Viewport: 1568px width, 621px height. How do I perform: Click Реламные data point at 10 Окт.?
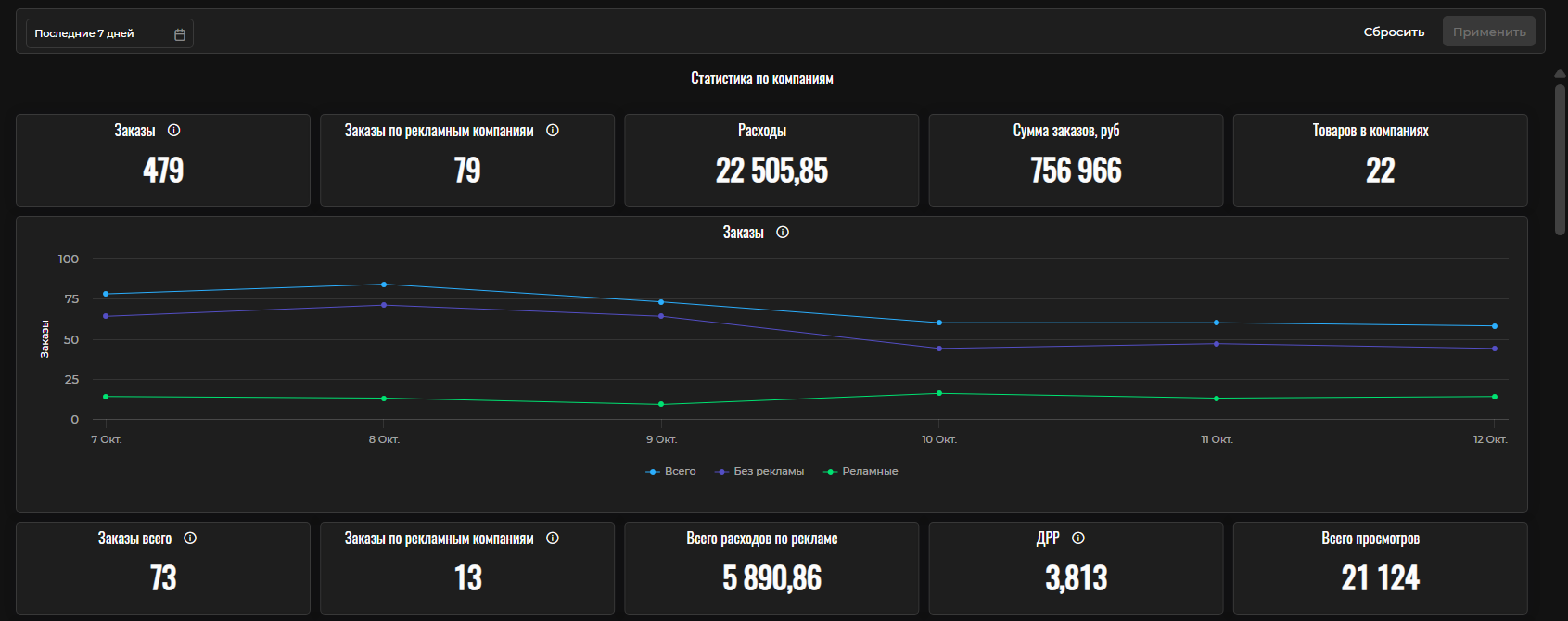click(938, 393)
